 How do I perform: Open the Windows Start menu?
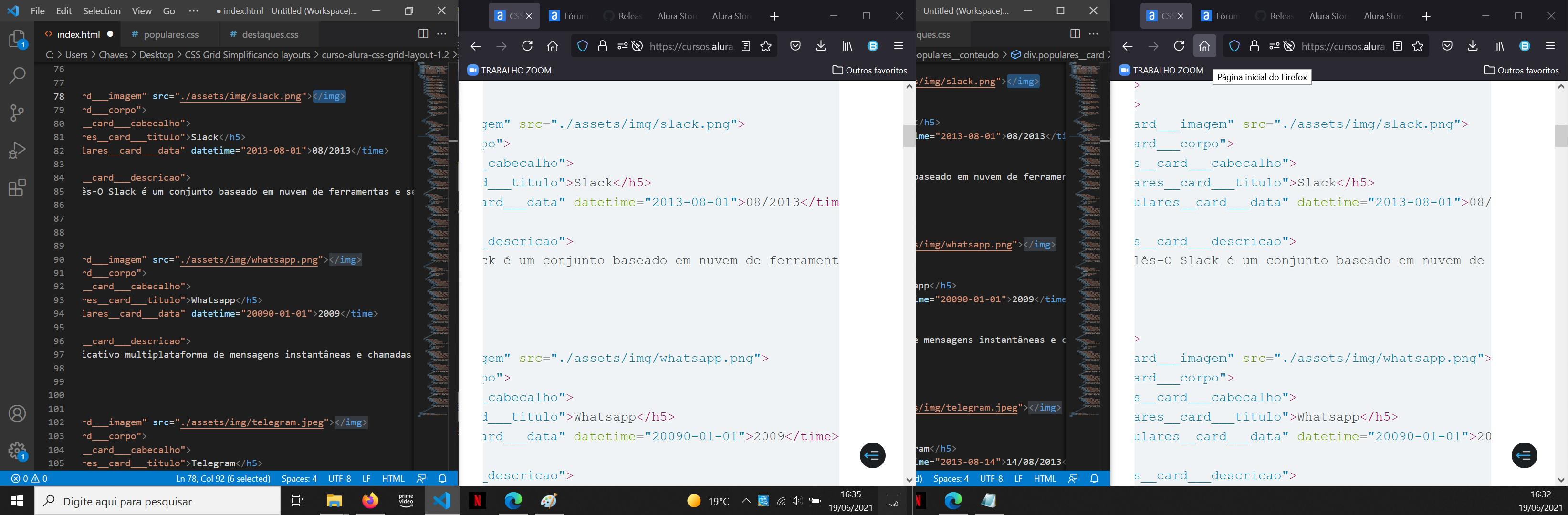17,501
